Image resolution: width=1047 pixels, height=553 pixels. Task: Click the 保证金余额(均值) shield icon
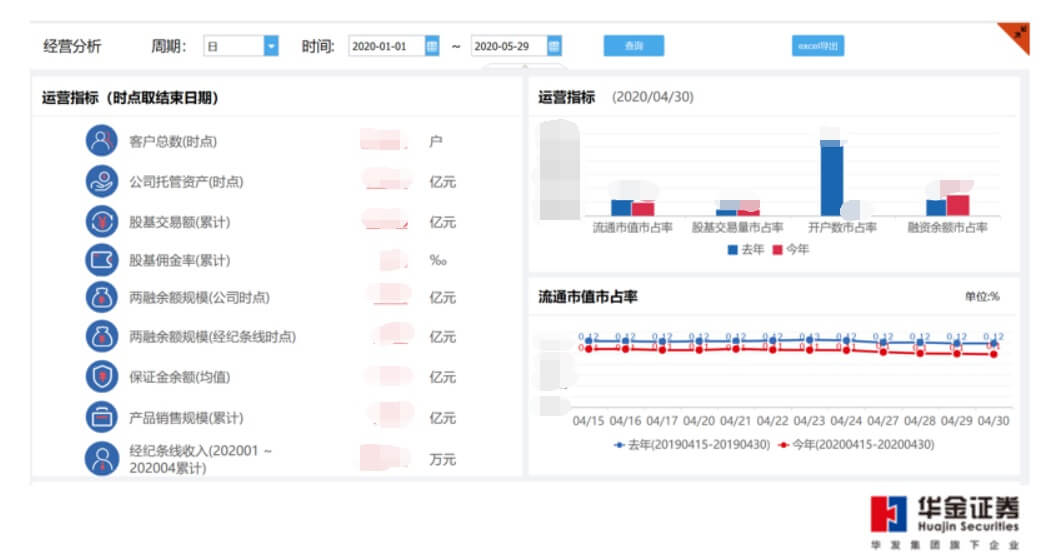pyautogui.click(x=101, y=377)
